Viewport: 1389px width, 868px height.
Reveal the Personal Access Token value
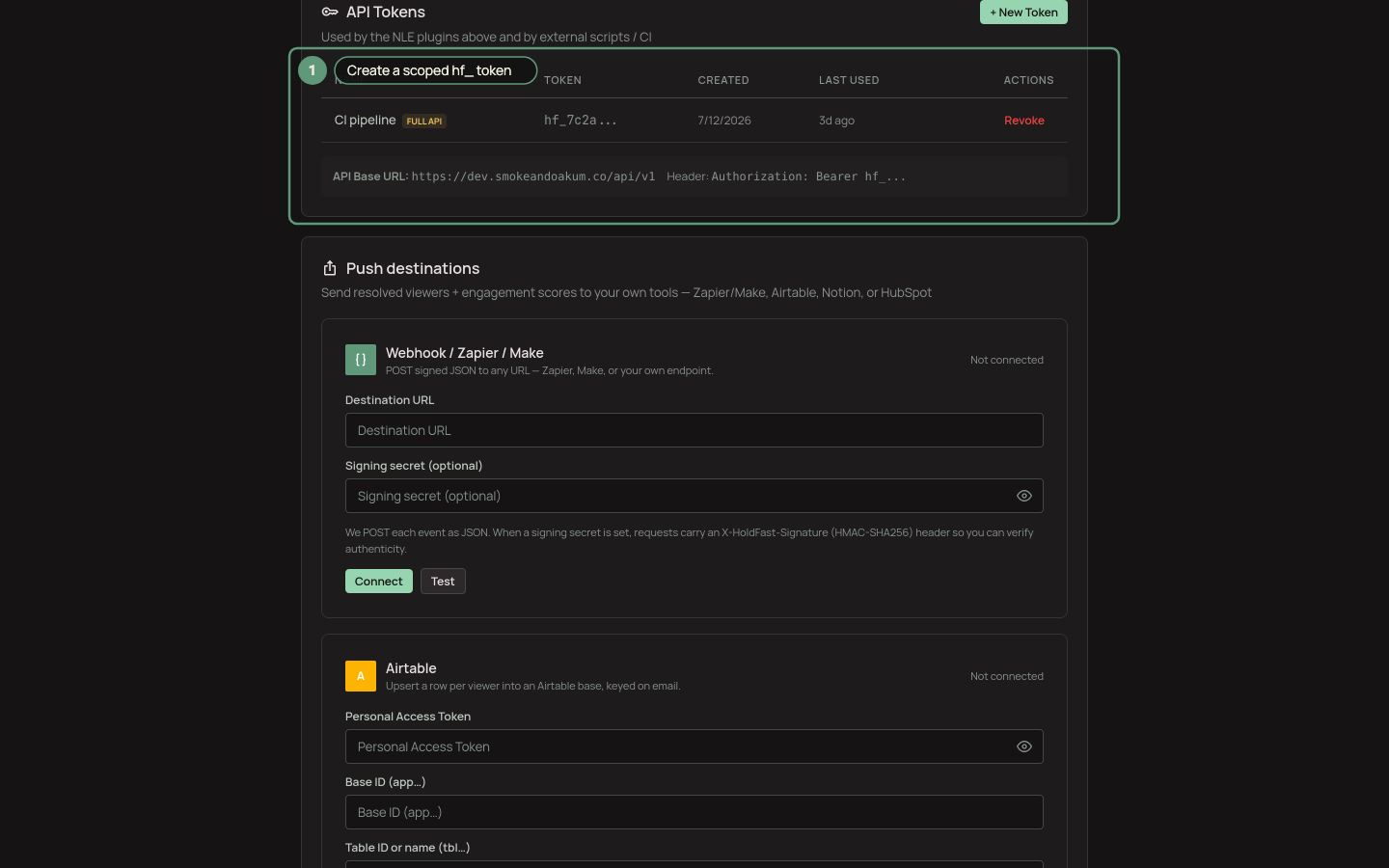[x=1023, y=746]
